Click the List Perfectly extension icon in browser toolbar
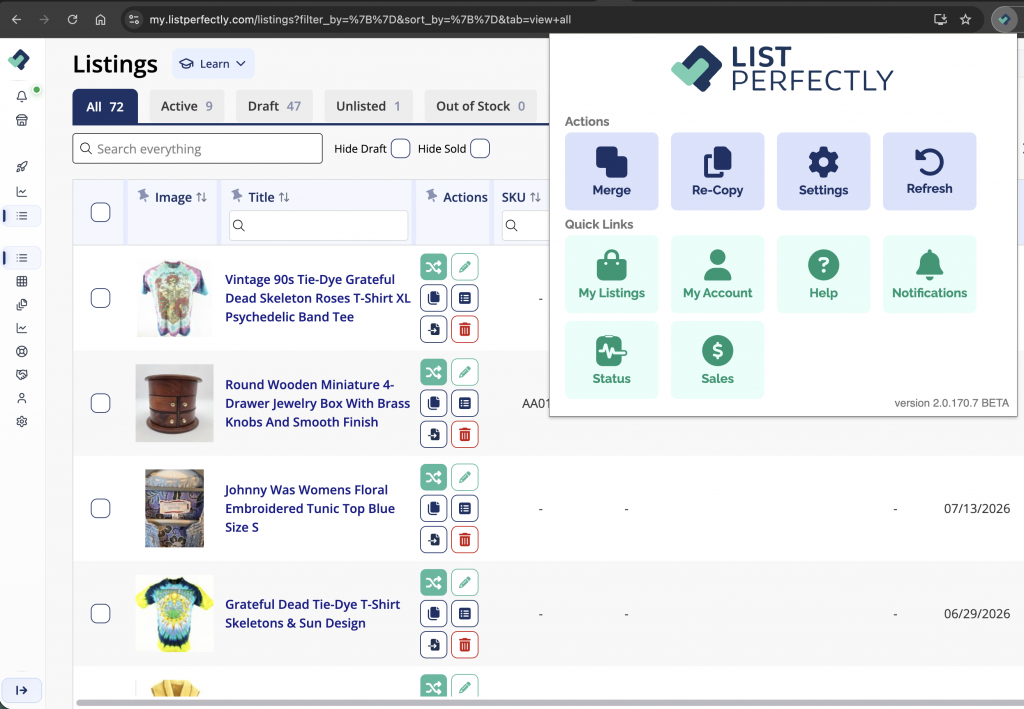The image size is (1024, 709). click(x=1004, y=20)
